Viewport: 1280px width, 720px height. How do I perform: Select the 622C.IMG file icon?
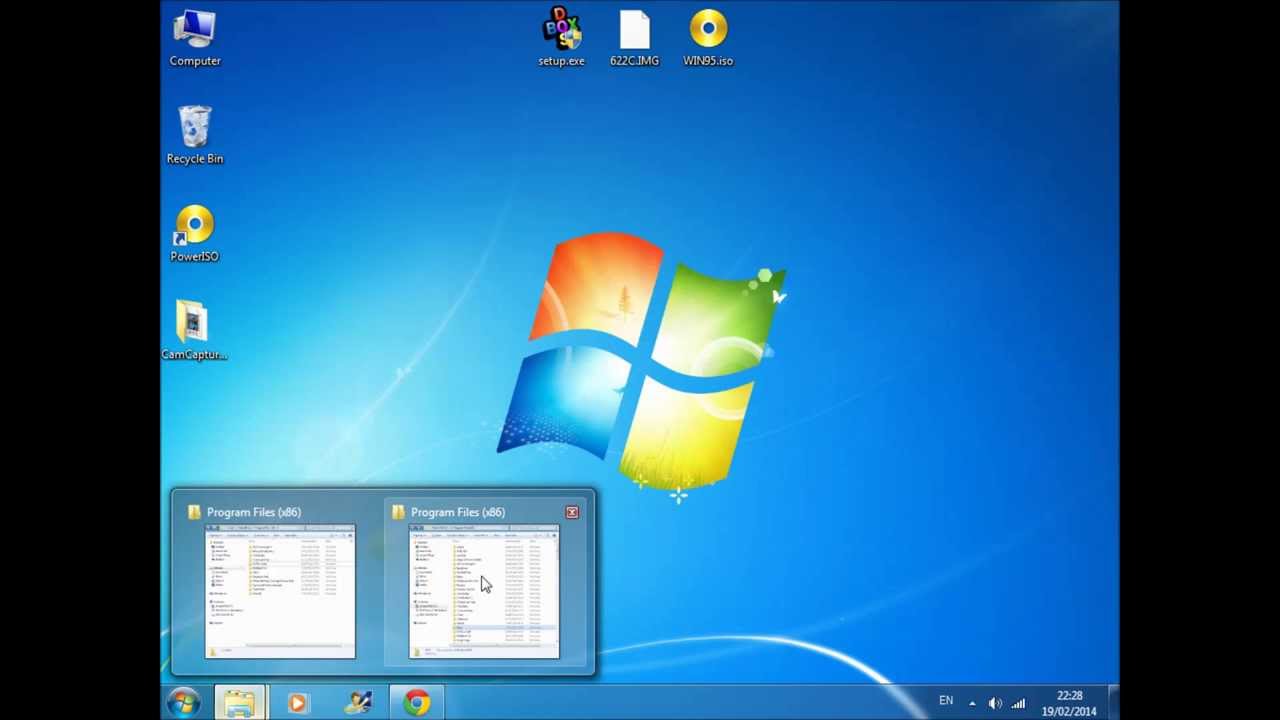tap(634, 38)
